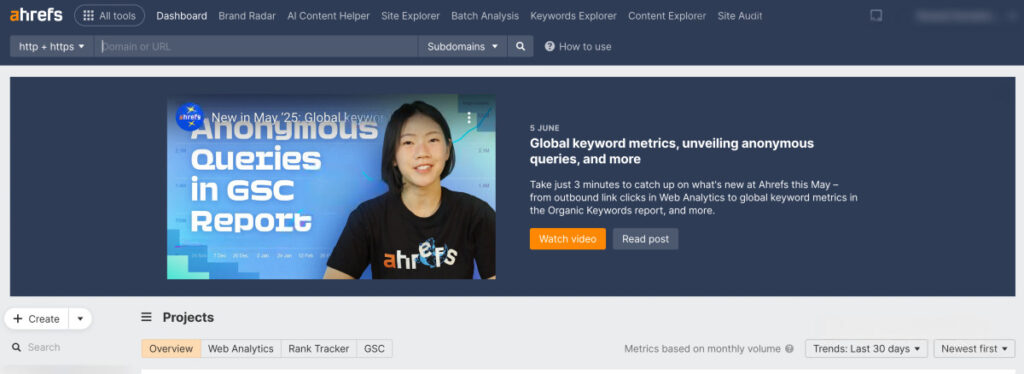Switch to the GSC tab
This screenshot has height=374, width=1024.
(x=374, y=349)
